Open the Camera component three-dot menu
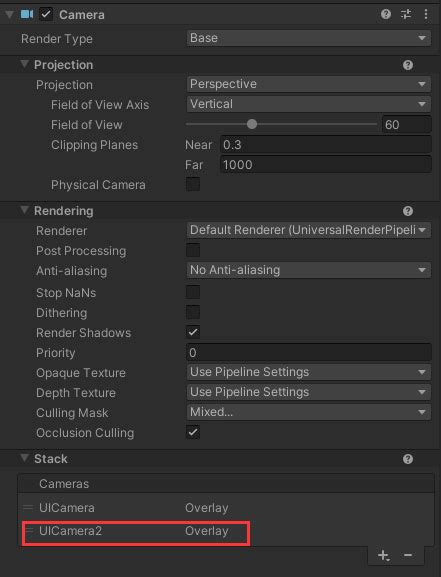This screenshot has width=441, height=577. tap(426, 14)
